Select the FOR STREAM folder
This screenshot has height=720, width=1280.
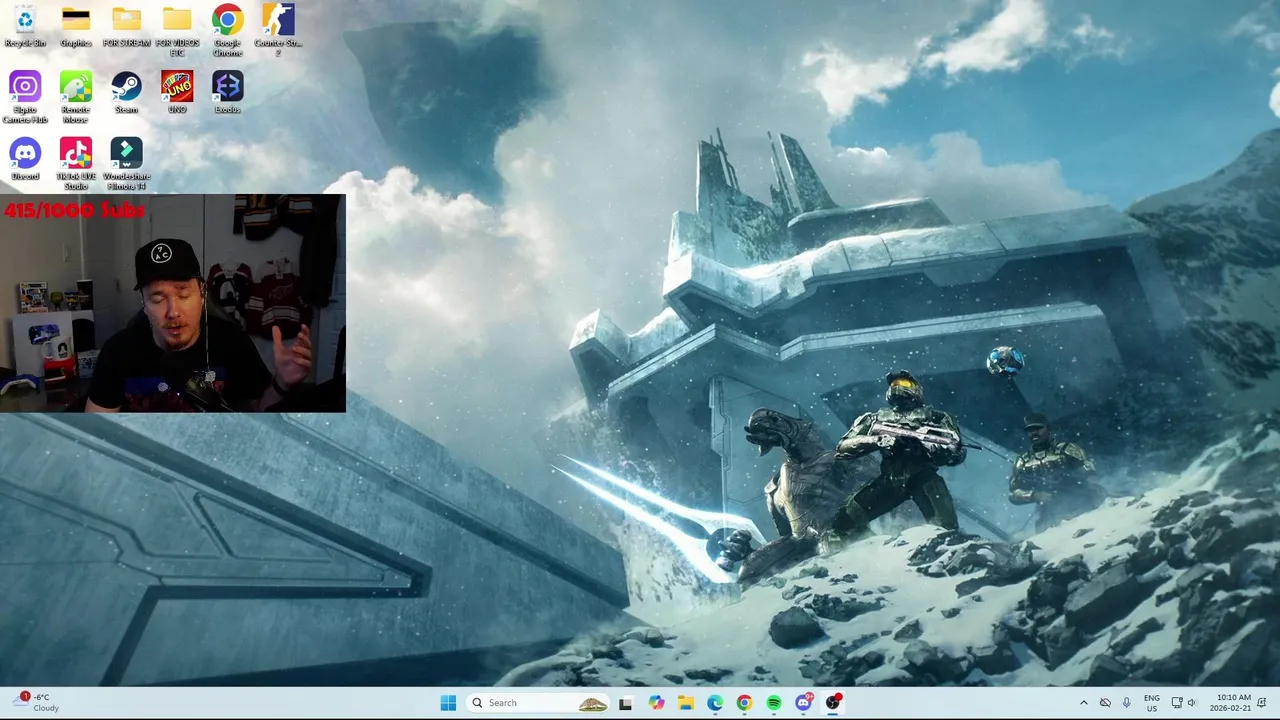pos(126,26)
